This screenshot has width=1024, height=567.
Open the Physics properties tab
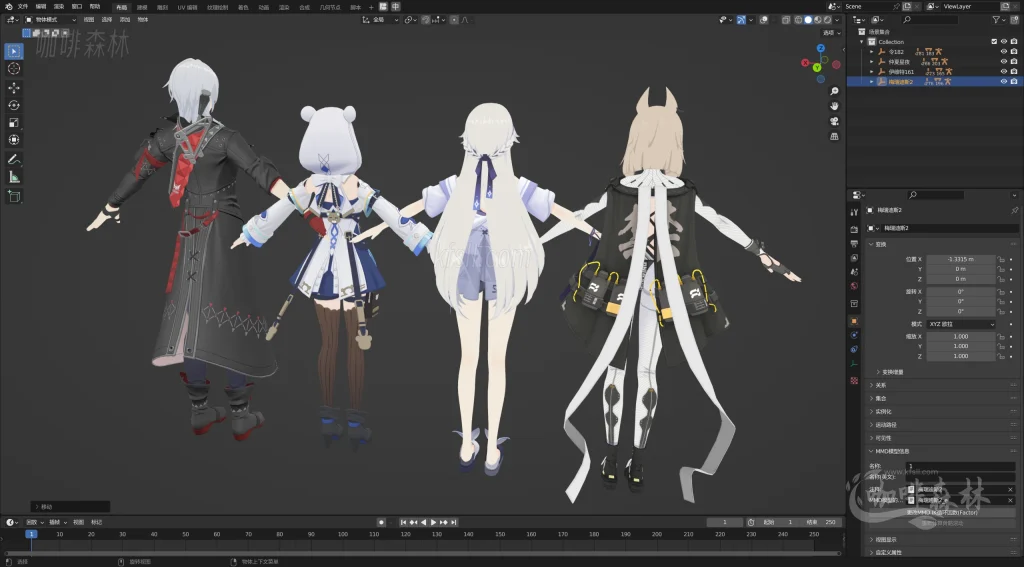(854, 335)
